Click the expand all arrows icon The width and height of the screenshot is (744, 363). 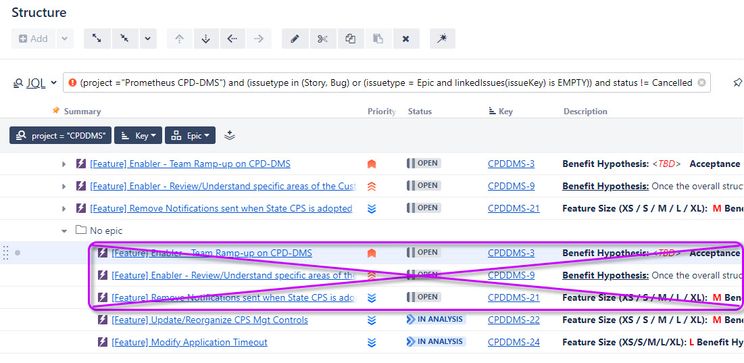pos(97,39)
